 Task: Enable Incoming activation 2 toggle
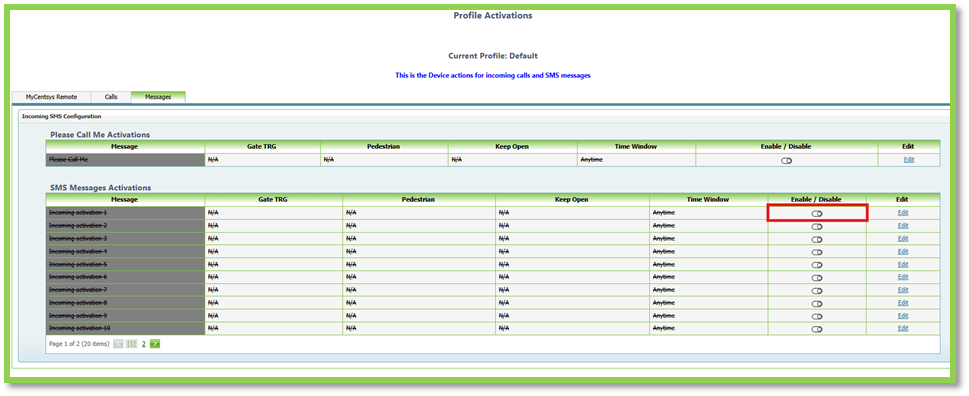tap(817, 226)
